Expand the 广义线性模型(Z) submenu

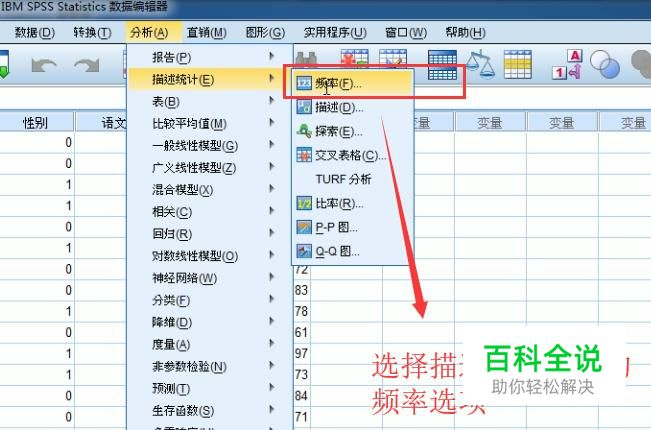(x=209, y=167)
